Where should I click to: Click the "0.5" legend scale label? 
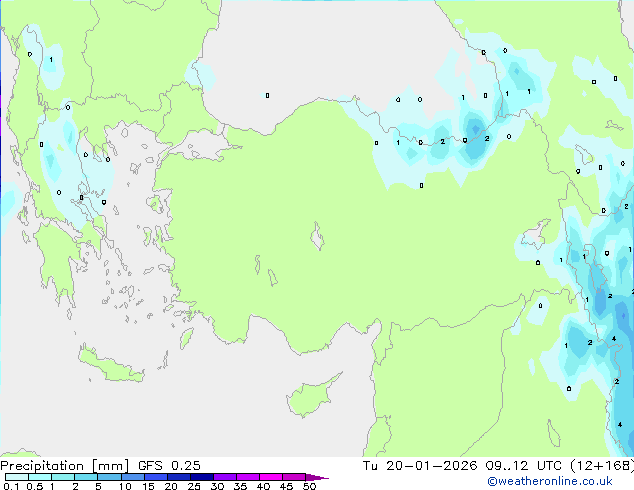pos(35,486)
